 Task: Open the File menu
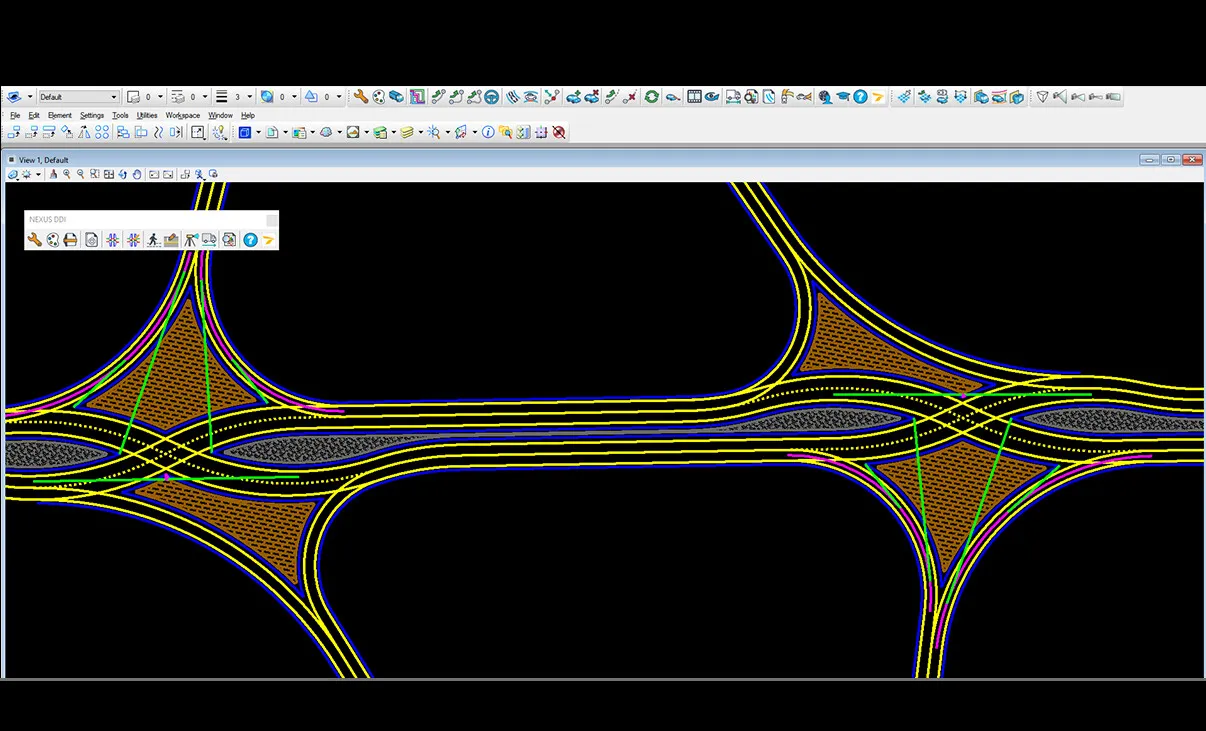15,115
